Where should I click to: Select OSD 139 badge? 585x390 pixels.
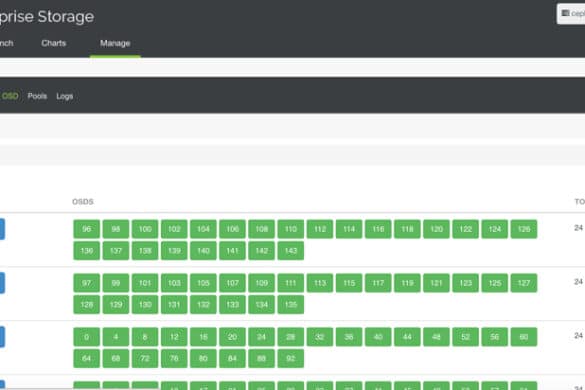[x=174, y=251]
